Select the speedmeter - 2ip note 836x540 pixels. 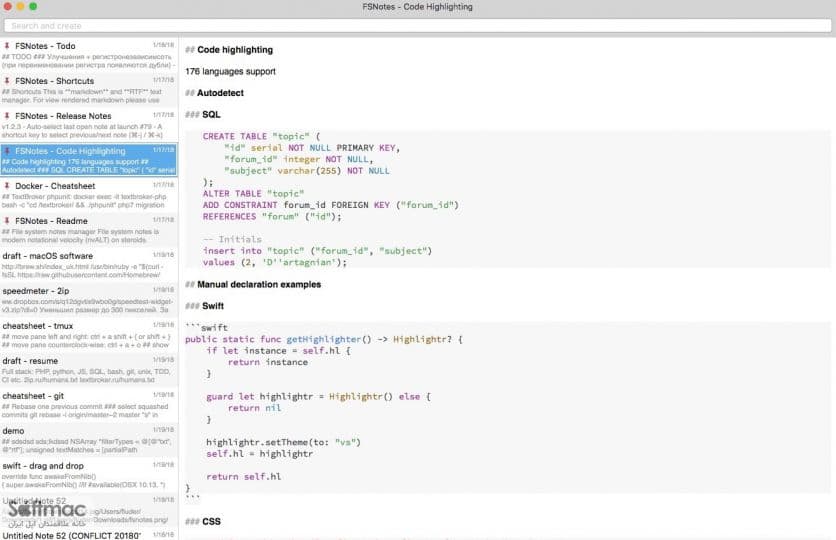click(x=89, y=300)
